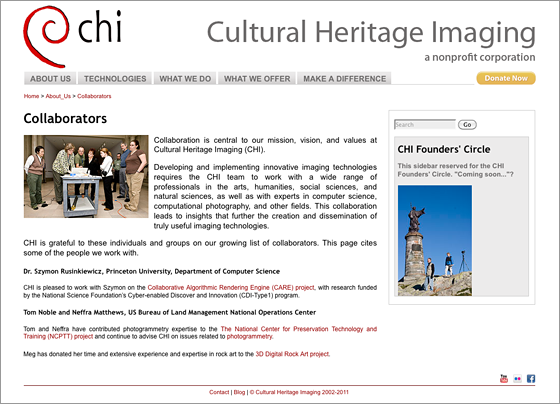Click into the Search input field

coord(425,124)
